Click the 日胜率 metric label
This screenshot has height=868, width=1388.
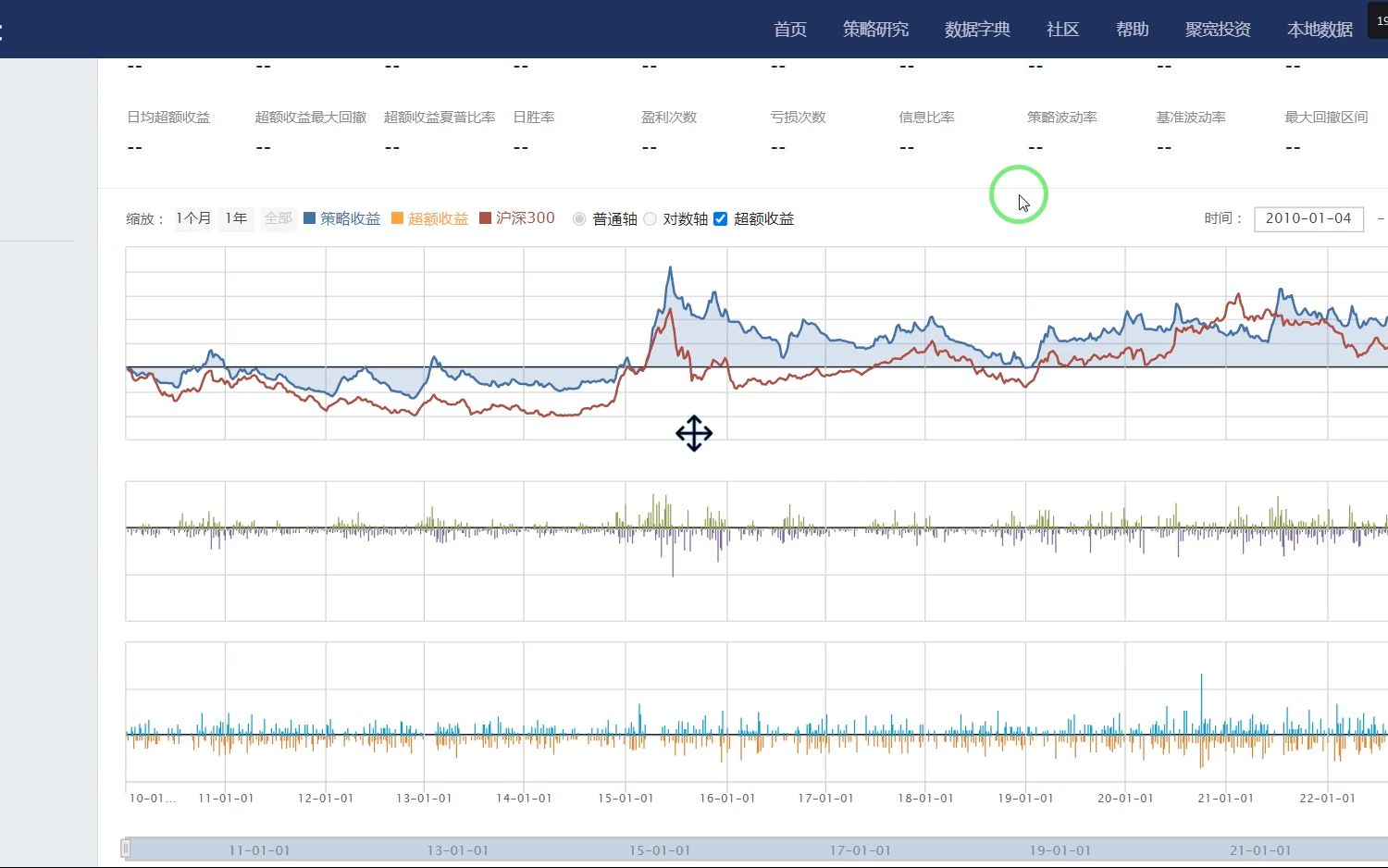534,118
